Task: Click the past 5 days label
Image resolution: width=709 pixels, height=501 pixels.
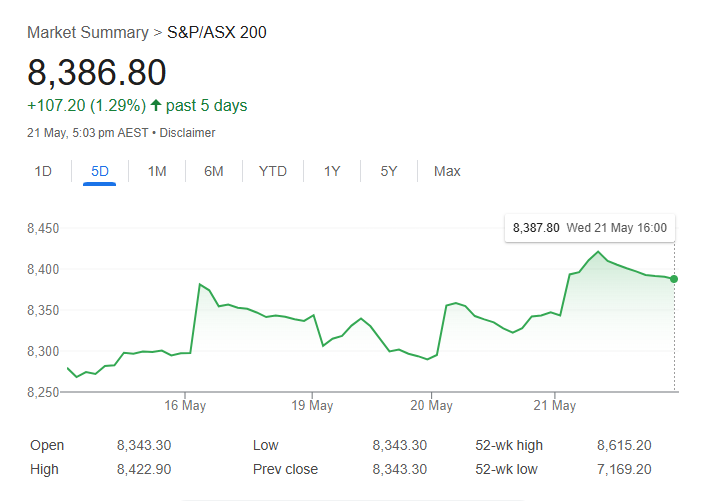Action: coord(206,106)
